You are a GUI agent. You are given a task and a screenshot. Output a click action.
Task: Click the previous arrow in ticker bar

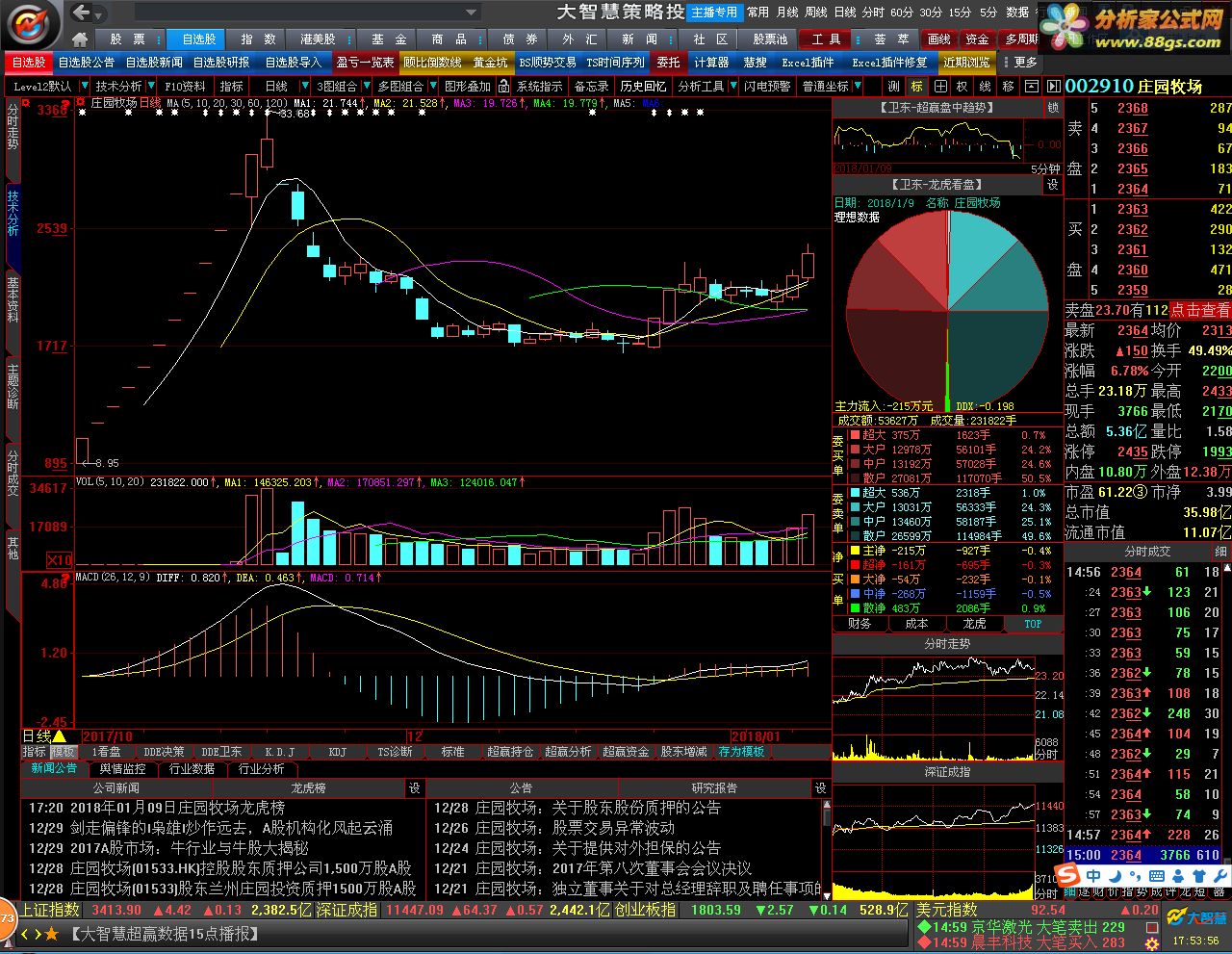[x=25, y=933]
